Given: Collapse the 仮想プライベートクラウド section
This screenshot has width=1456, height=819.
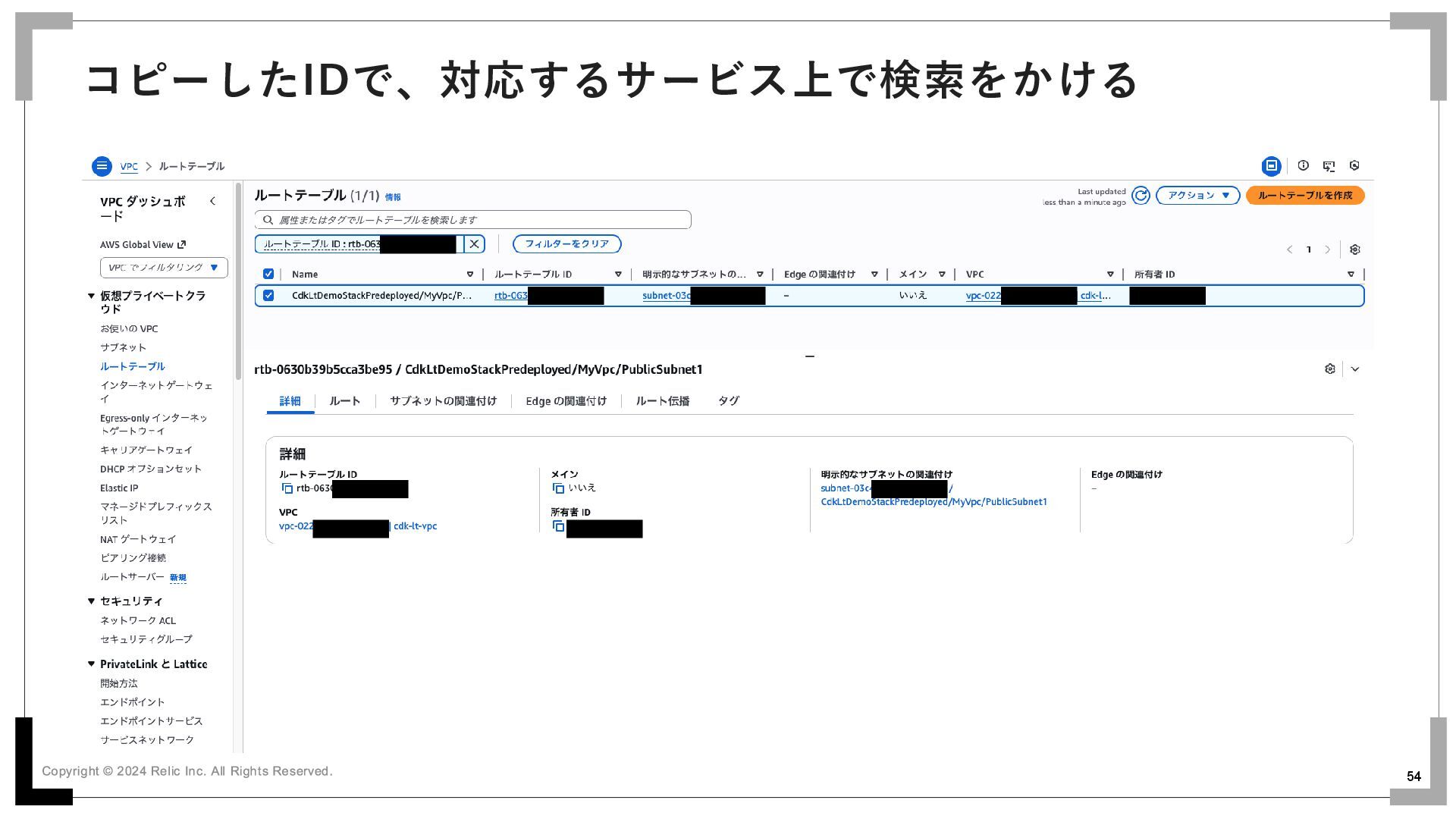Looking at the screenshot, I should [x=92, y=296].
